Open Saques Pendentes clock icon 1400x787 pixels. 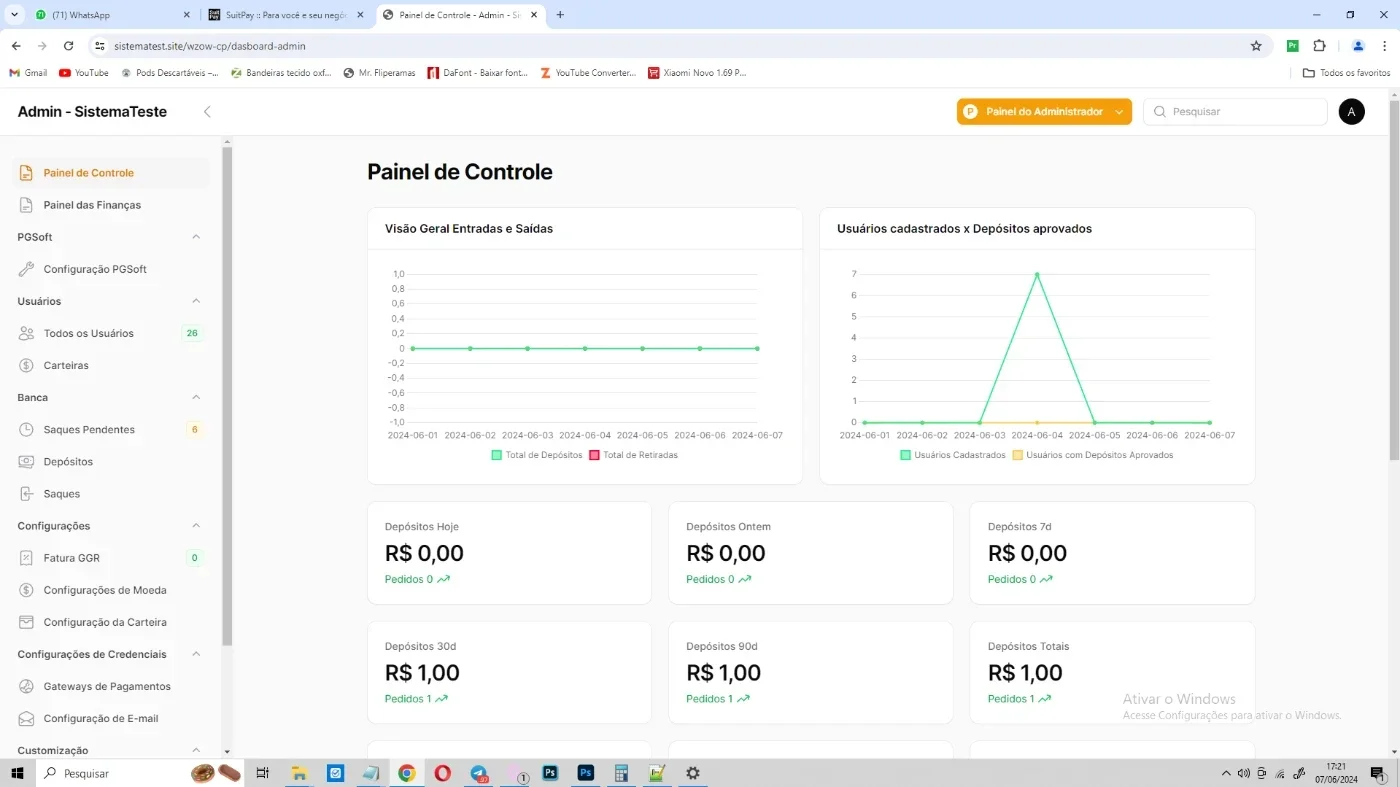tap(27, 429)
